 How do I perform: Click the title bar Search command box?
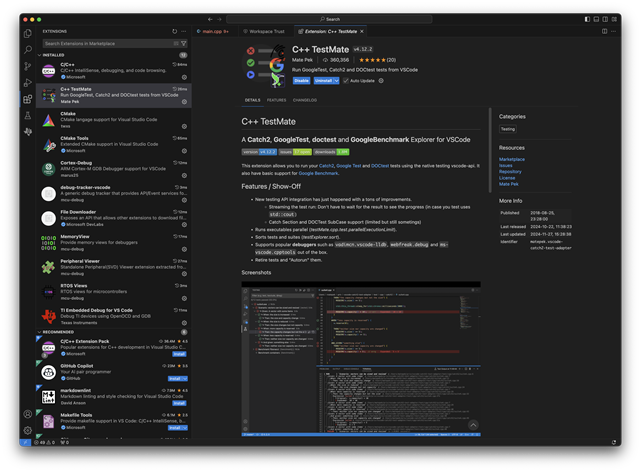[x=329, y=19]
